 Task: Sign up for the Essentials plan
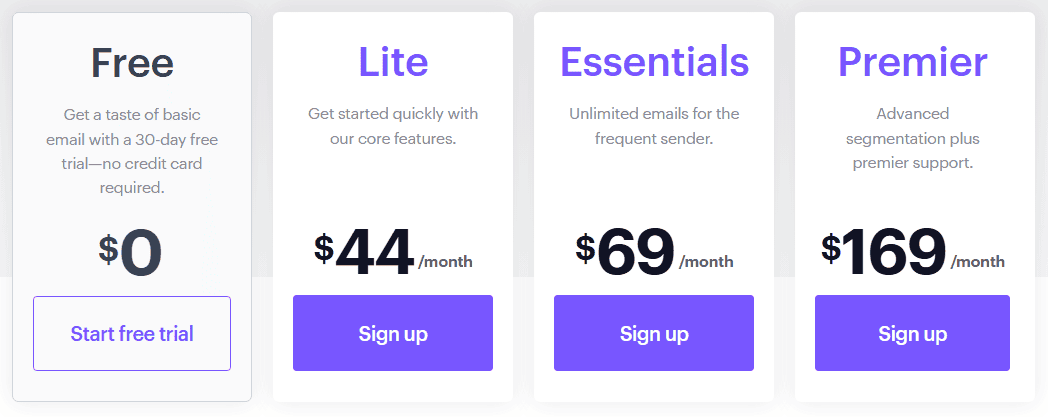click(654, 333)
